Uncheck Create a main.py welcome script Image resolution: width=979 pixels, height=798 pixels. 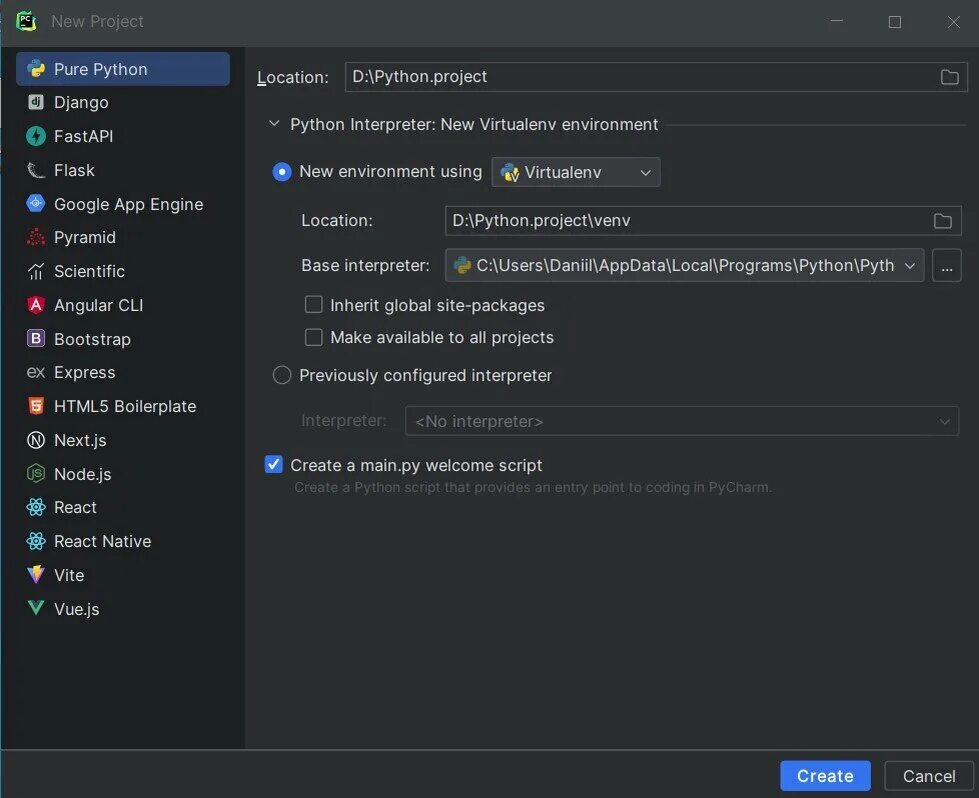274,465
